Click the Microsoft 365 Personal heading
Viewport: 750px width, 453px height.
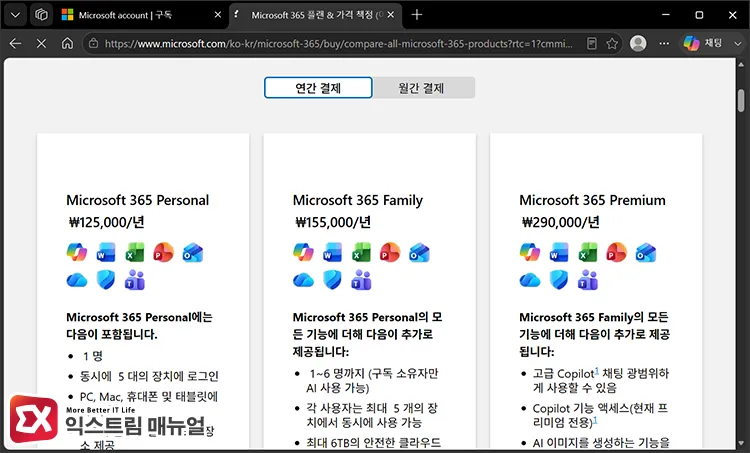coord(138,200)
